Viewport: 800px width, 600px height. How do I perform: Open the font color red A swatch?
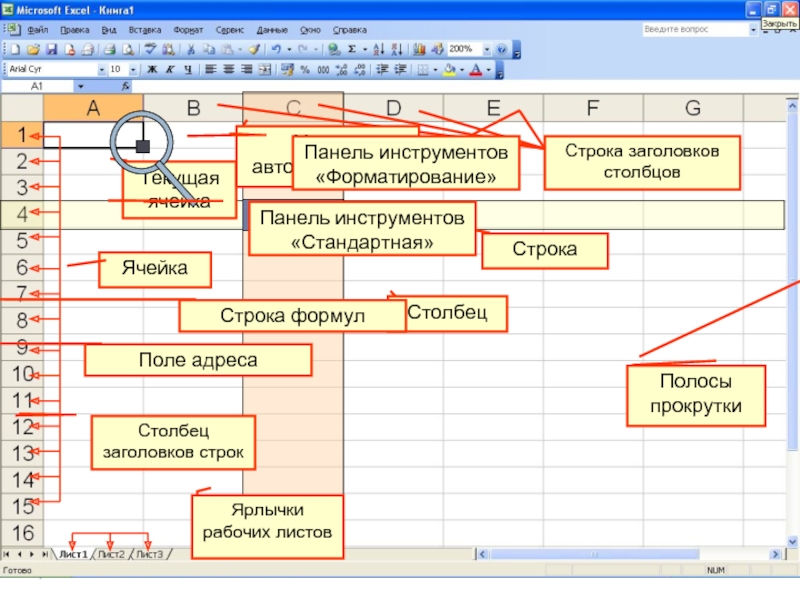point(475,70)
